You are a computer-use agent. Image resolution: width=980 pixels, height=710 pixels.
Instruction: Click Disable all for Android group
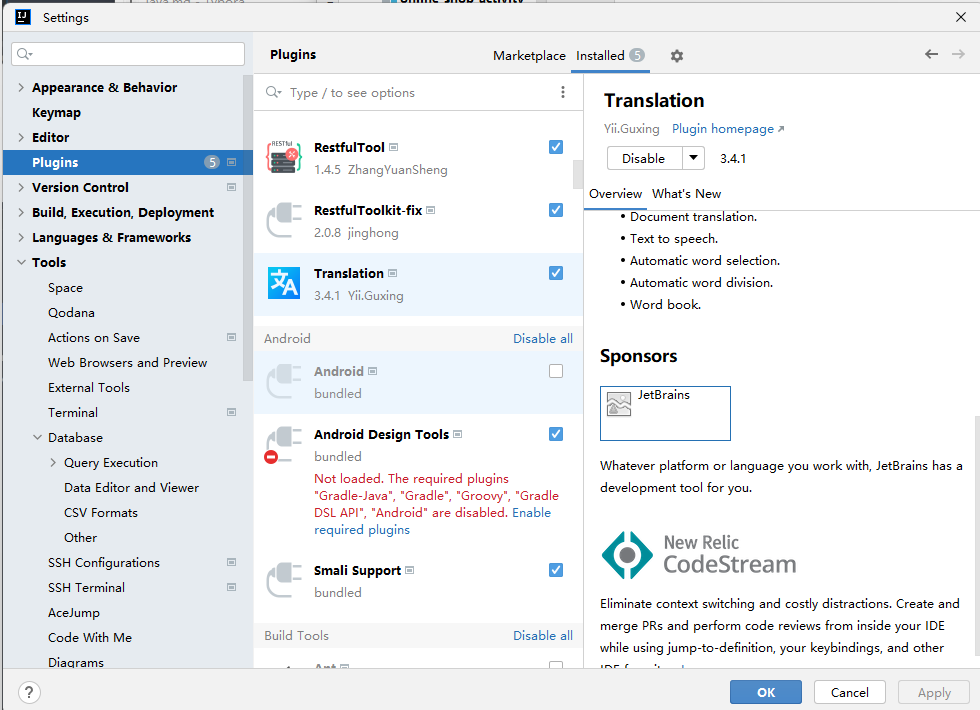click(542, 339)
